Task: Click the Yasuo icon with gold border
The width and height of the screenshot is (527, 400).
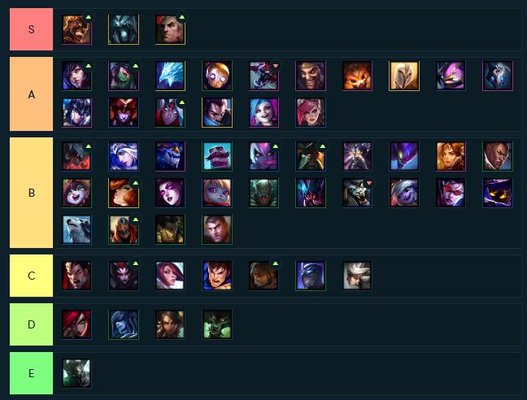Action: pyautogui.click(x=217, y=113)
